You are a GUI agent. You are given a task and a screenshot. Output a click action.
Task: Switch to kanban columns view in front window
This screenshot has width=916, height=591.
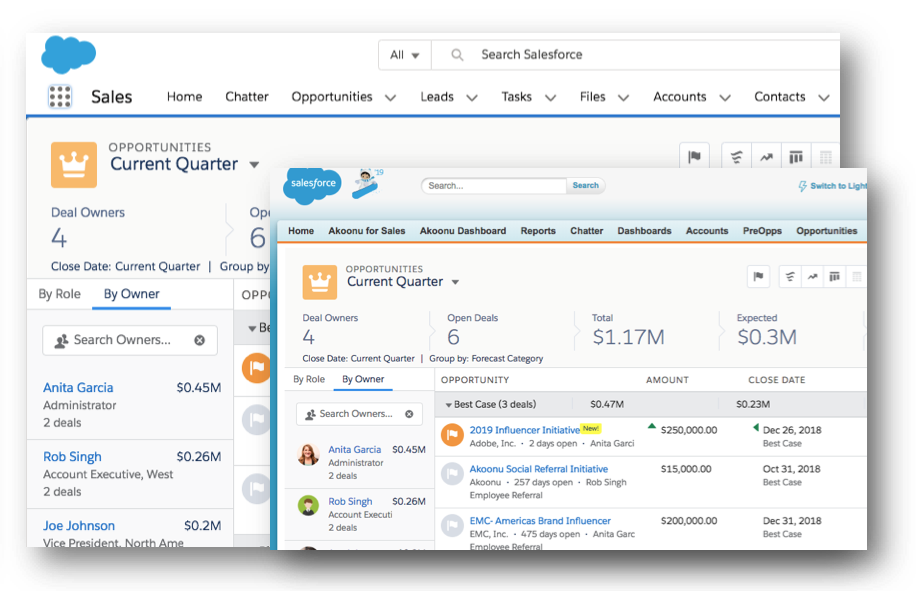[x=835, y=276]
